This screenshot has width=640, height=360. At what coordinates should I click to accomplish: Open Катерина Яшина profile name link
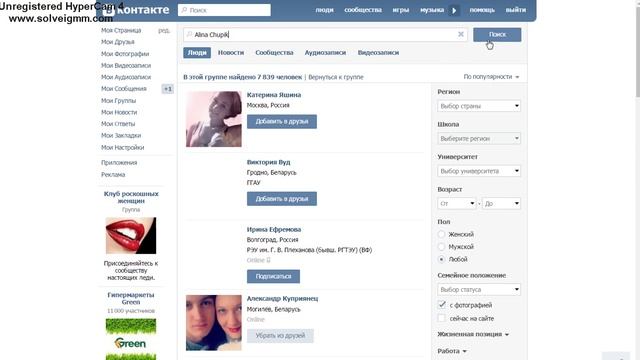click(274, 95)
